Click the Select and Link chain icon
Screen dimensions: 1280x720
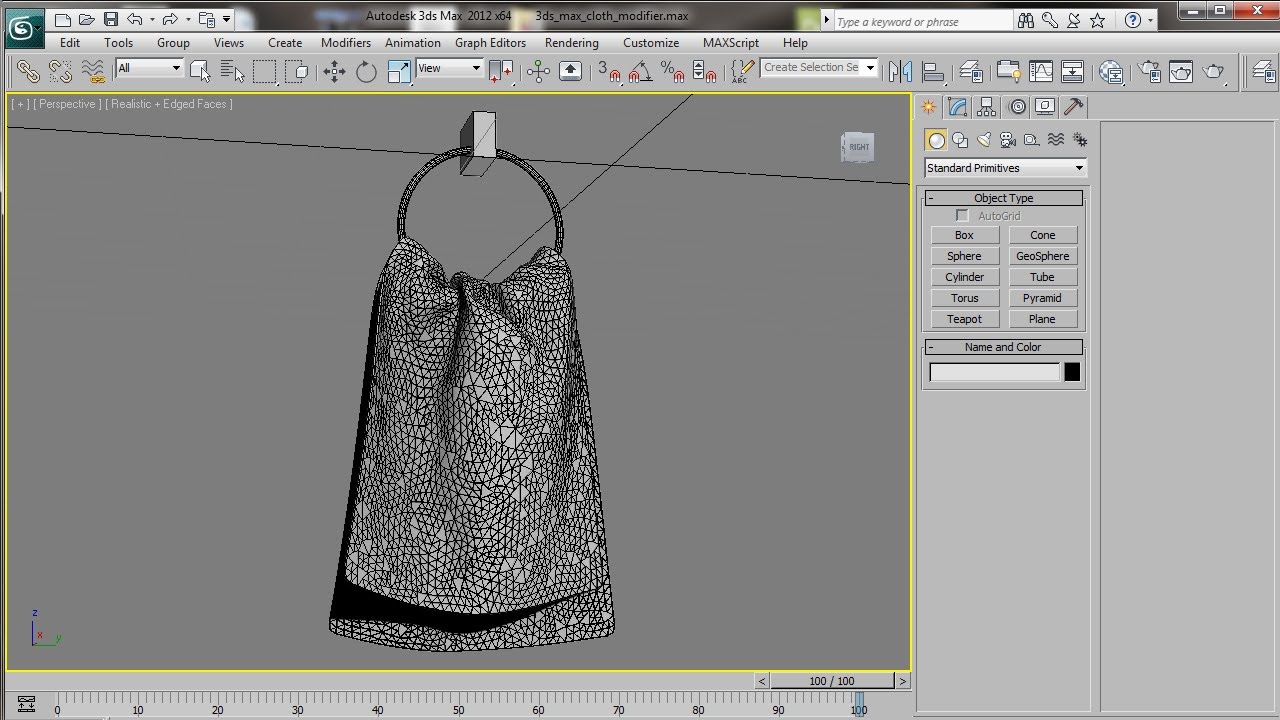pyautogui.click(x=28, y=71)
